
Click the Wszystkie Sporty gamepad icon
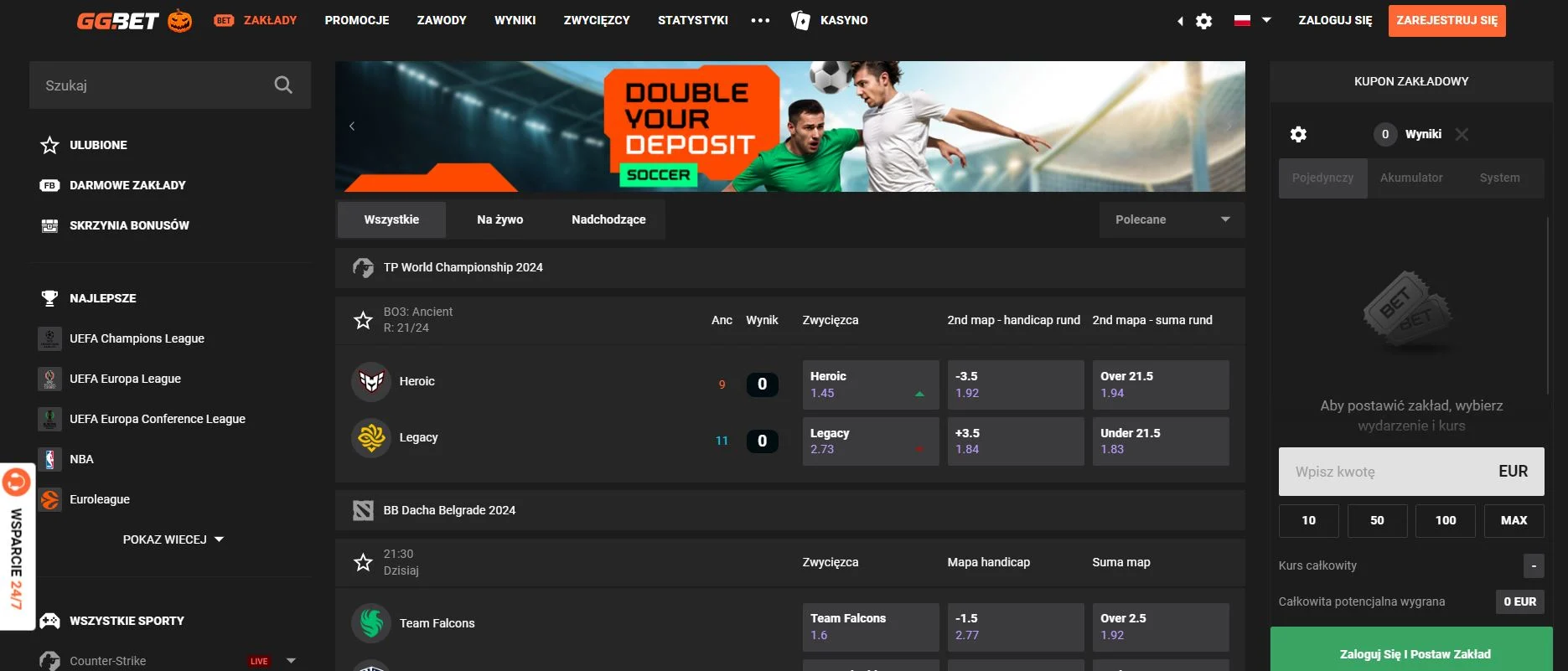tap(49, 621)
